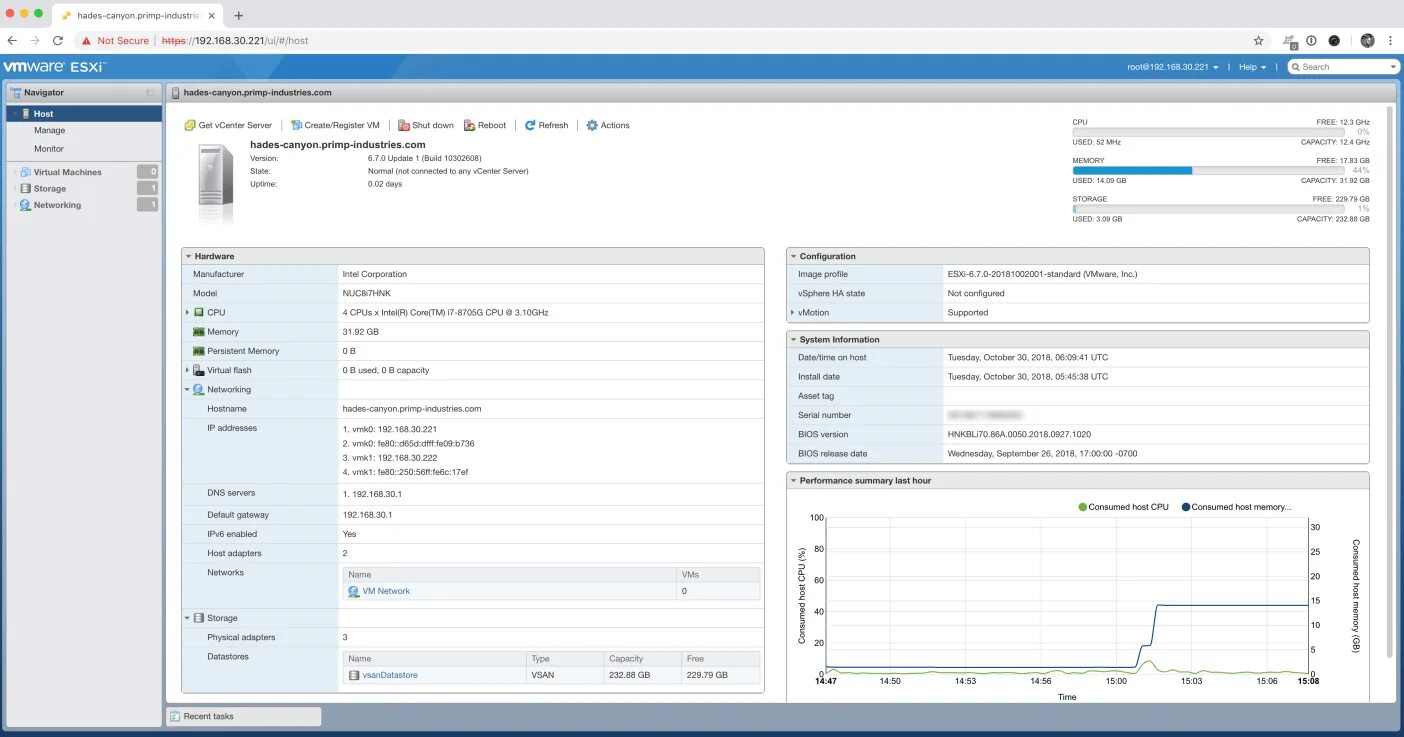Click the Reboot icon in the toolbar
This screenshot has width=1404, height=737.
pos(469,125)
